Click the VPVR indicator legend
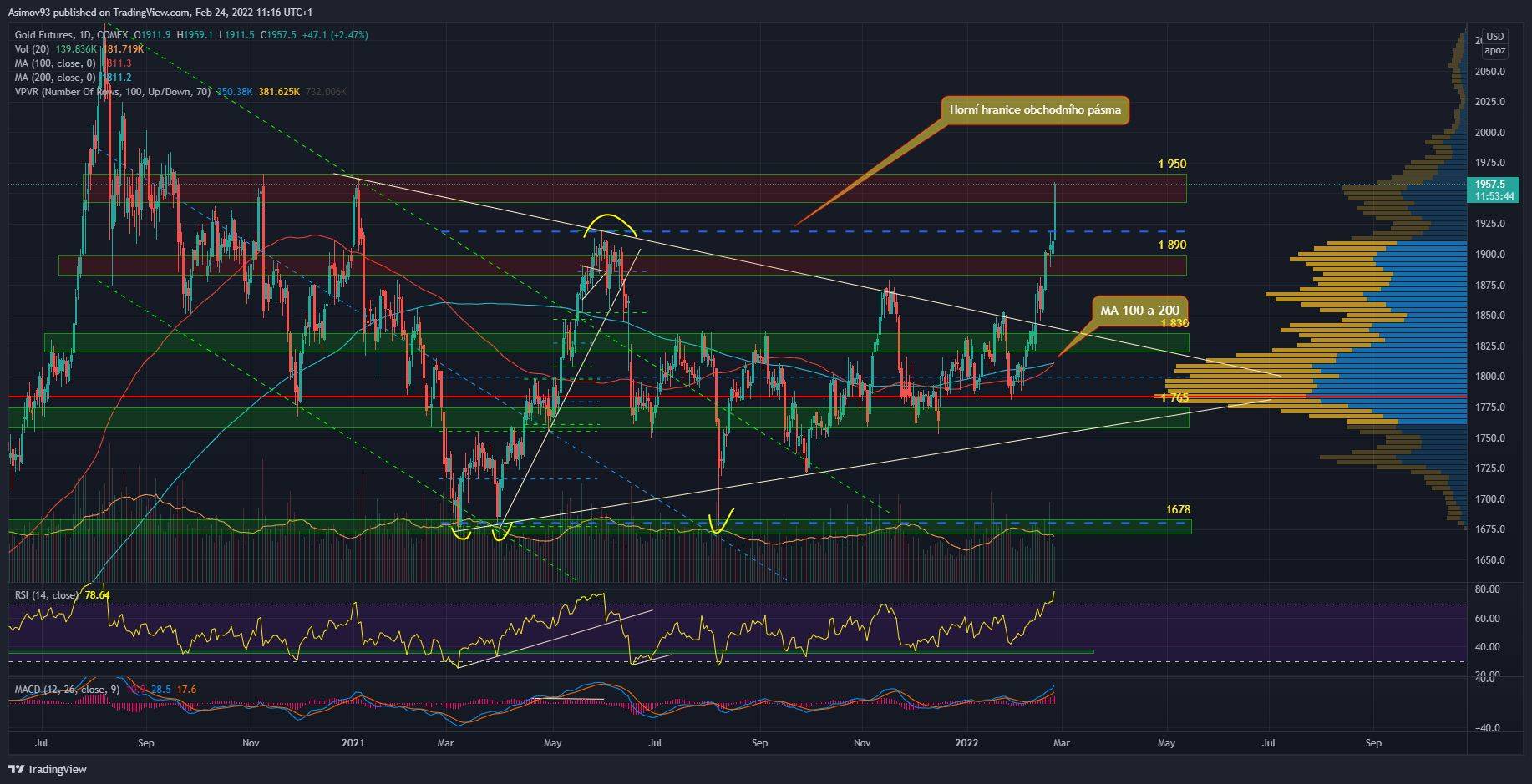The width and height of the screenshot is (1532, 784). click(113, 92)
